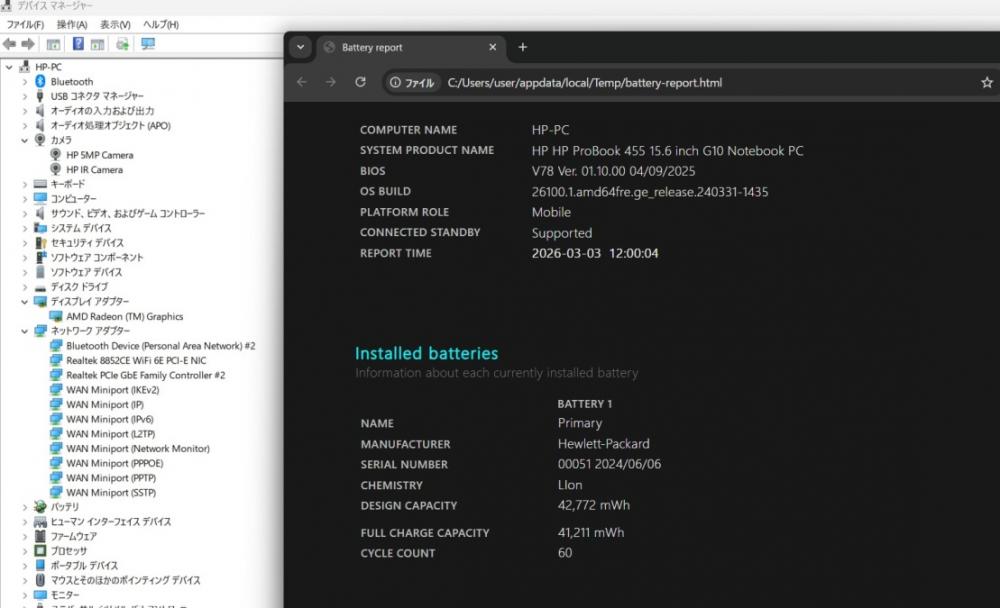Select AMD Radeon (TM) Graphics adapter
This screenshot has width=1000, height=608.
[124, 316]
